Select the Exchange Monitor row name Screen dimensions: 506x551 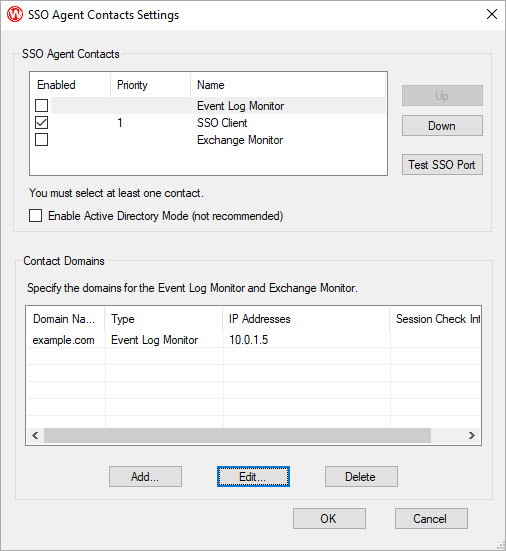240,140
